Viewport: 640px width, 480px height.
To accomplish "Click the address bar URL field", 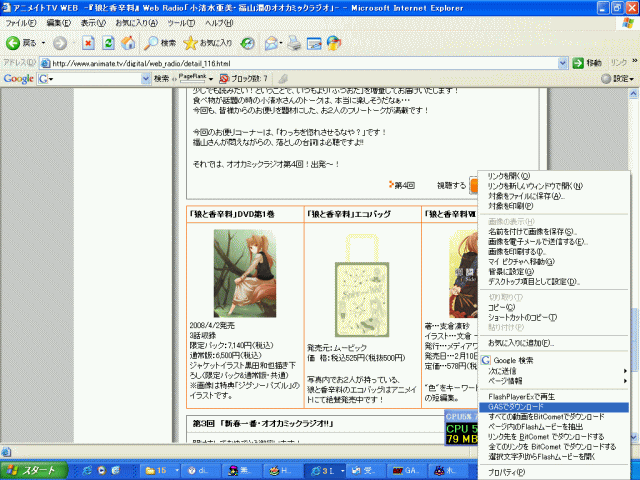I will click(x=304, y=63).
